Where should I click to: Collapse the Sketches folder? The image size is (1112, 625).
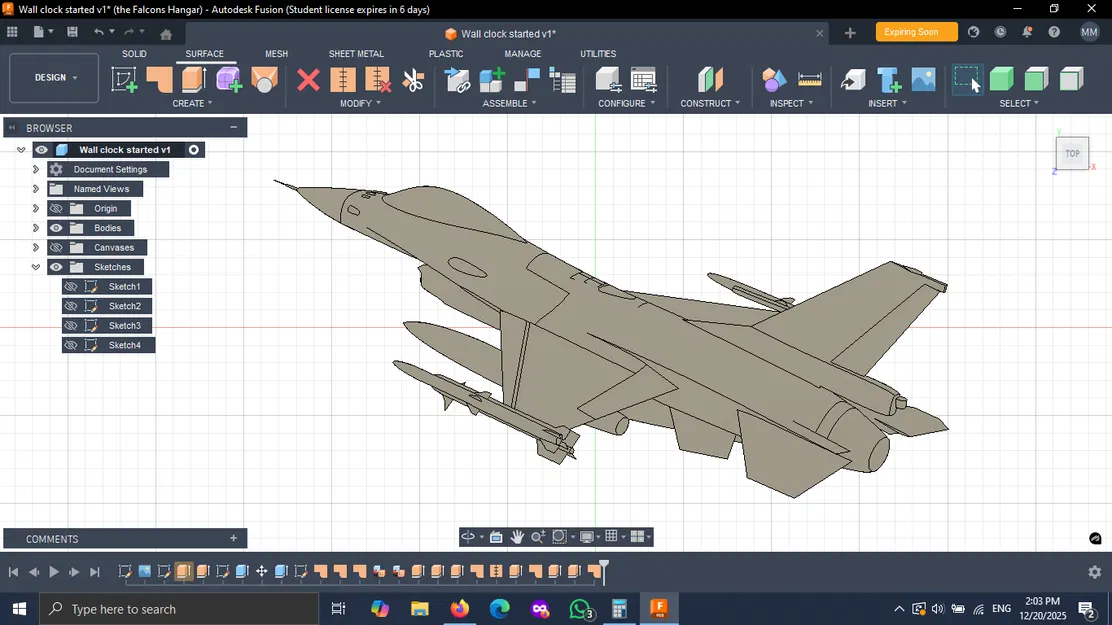[36, 267]
